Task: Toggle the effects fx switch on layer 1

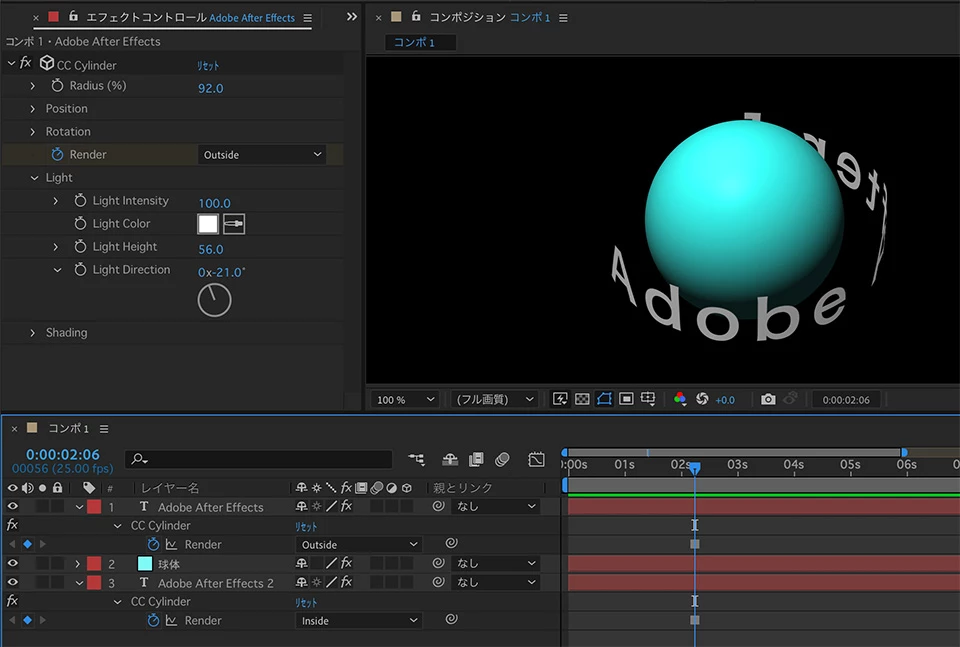Action: (x=347, y=506)
